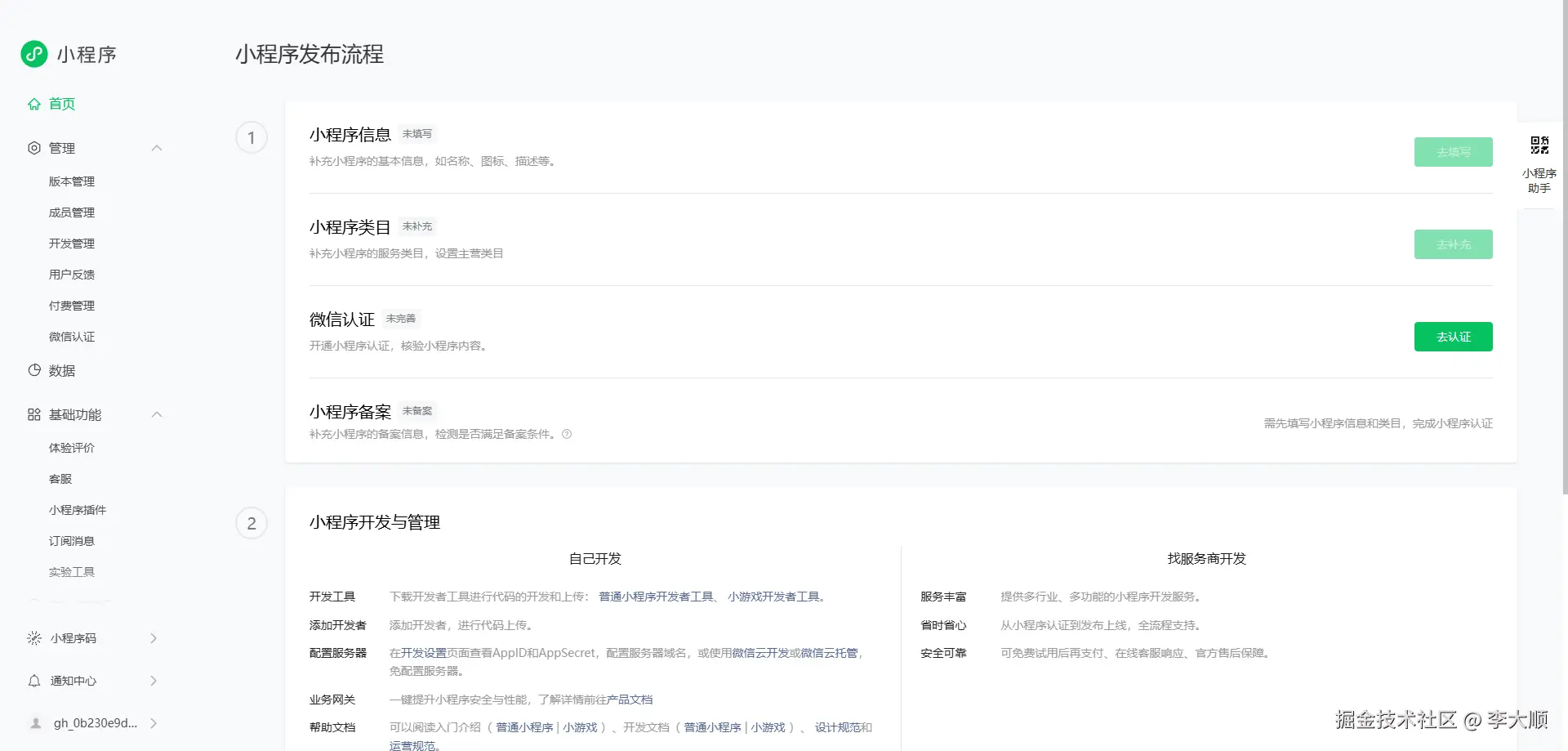Go to 成员管理 in the sidebar
The height and width of the screenshot is (751, 1568).
pos(72,212)
